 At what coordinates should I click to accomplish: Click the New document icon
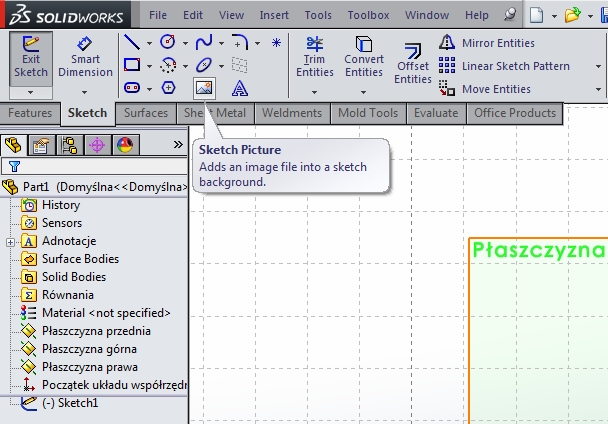coord(537,15)
